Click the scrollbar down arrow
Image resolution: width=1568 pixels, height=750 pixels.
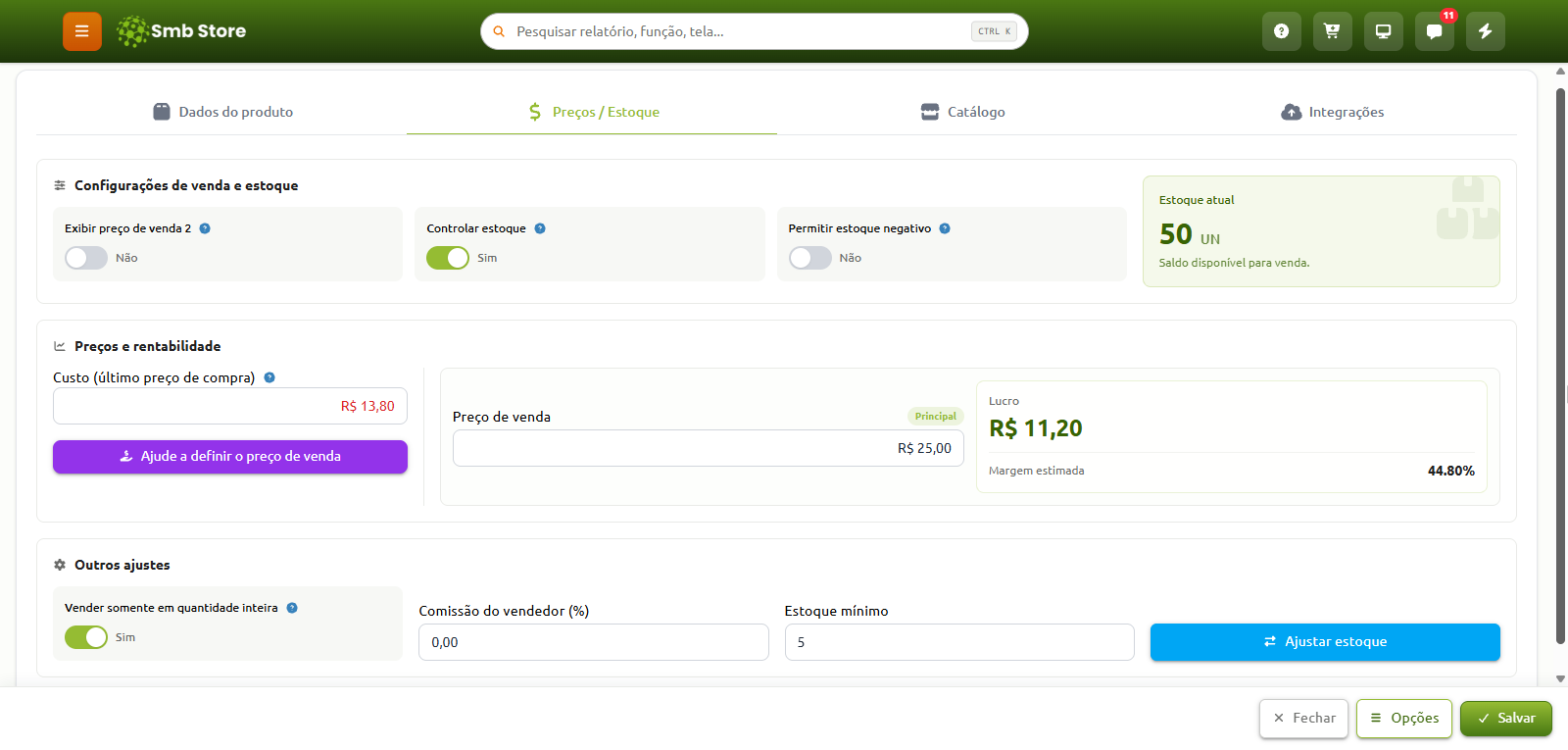coord(1560,678)
